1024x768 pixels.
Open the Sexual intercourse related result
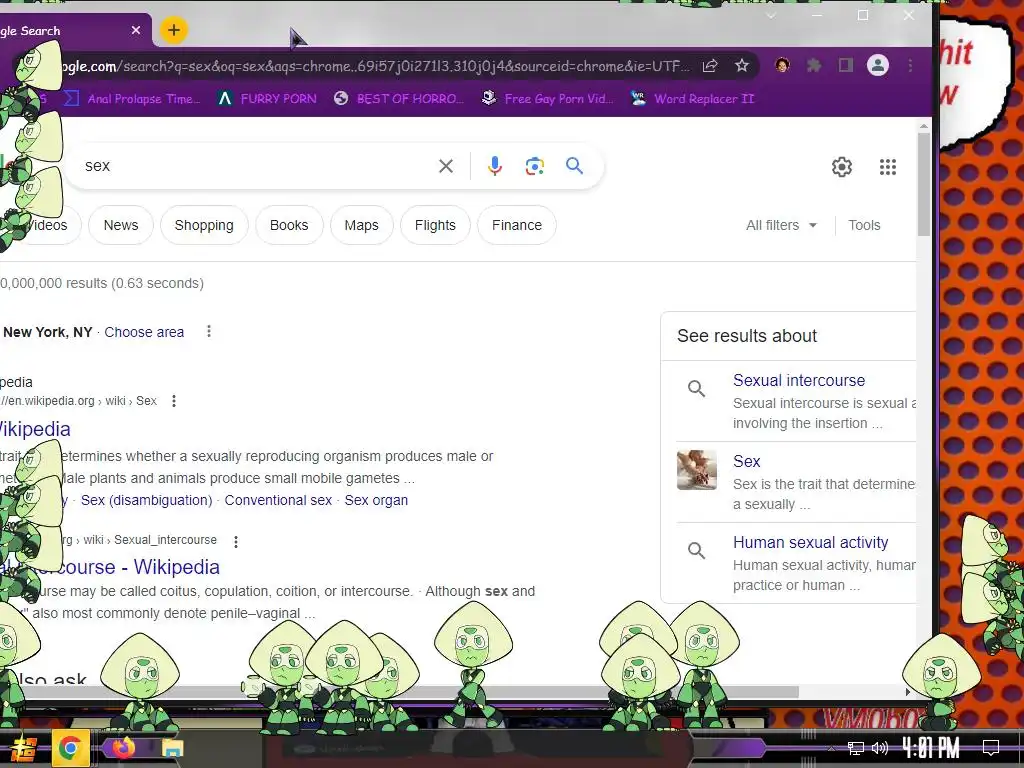[799, 380]
